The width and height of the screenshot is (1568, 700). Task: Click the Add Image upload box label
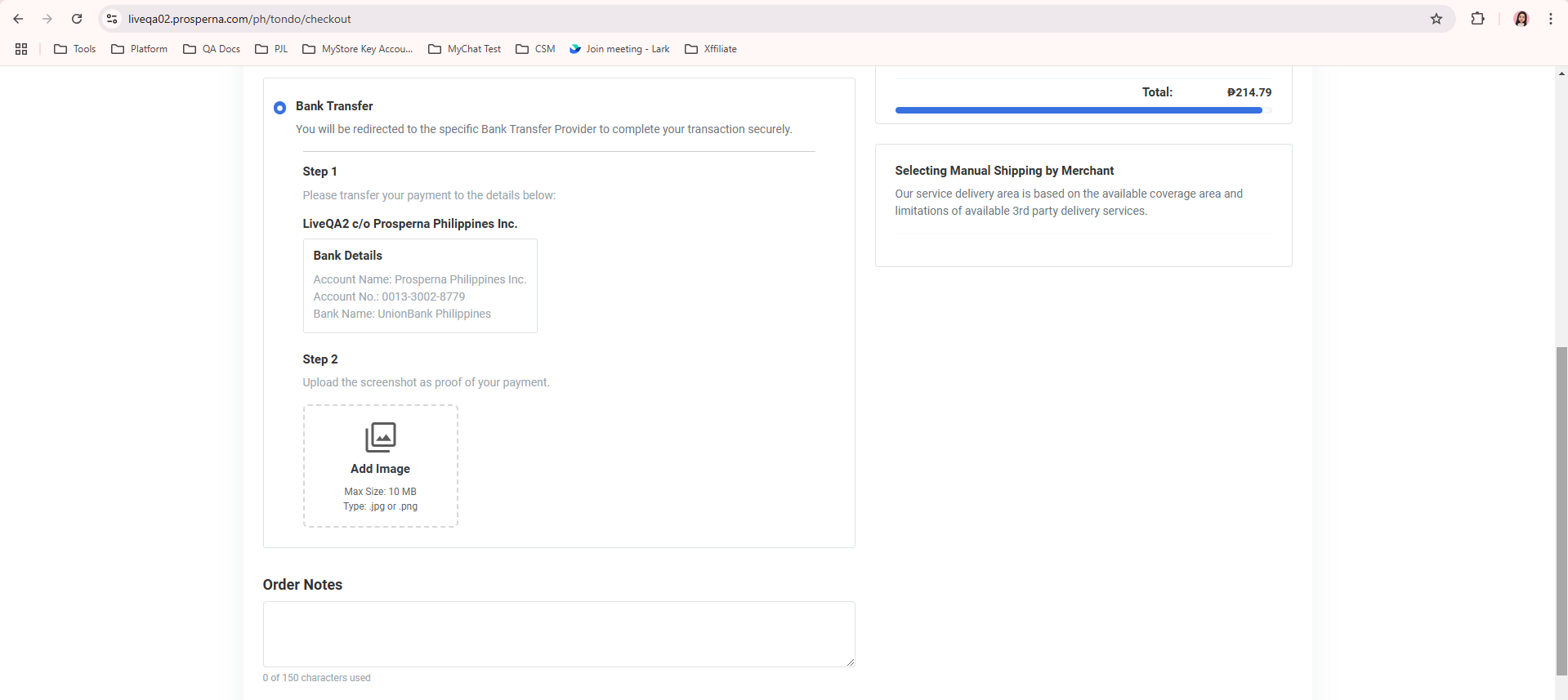(x=380, y=469)
